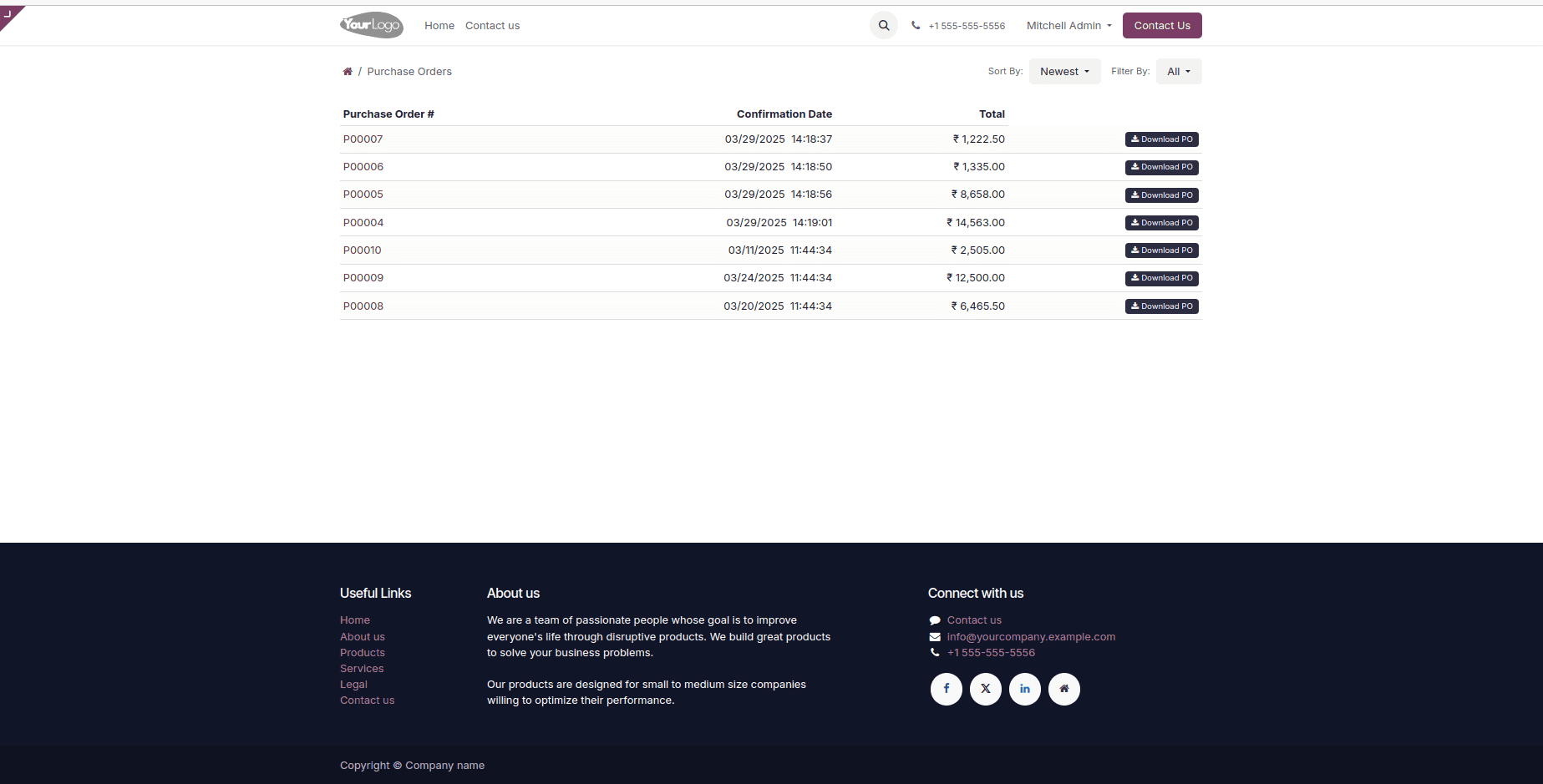Open purchase order P00010

(362, 250)
